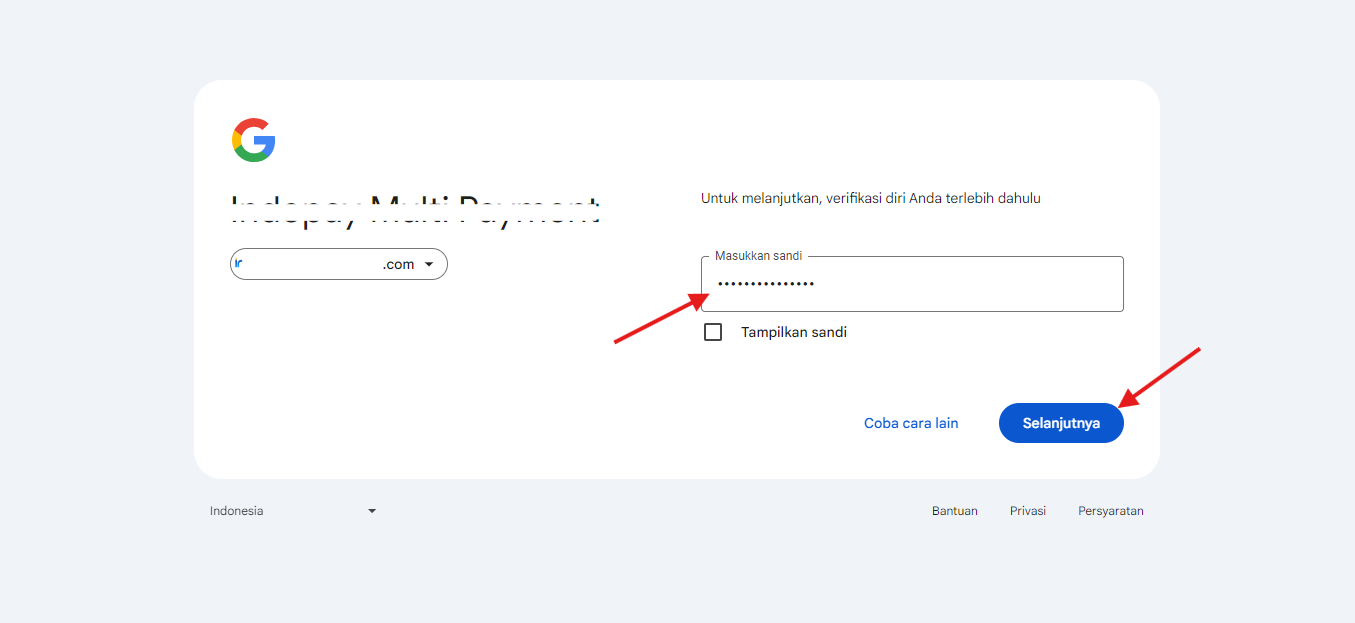Click inside the Masukkan sandi password field
1355x623 pixels.
click(x=910, y=286)
